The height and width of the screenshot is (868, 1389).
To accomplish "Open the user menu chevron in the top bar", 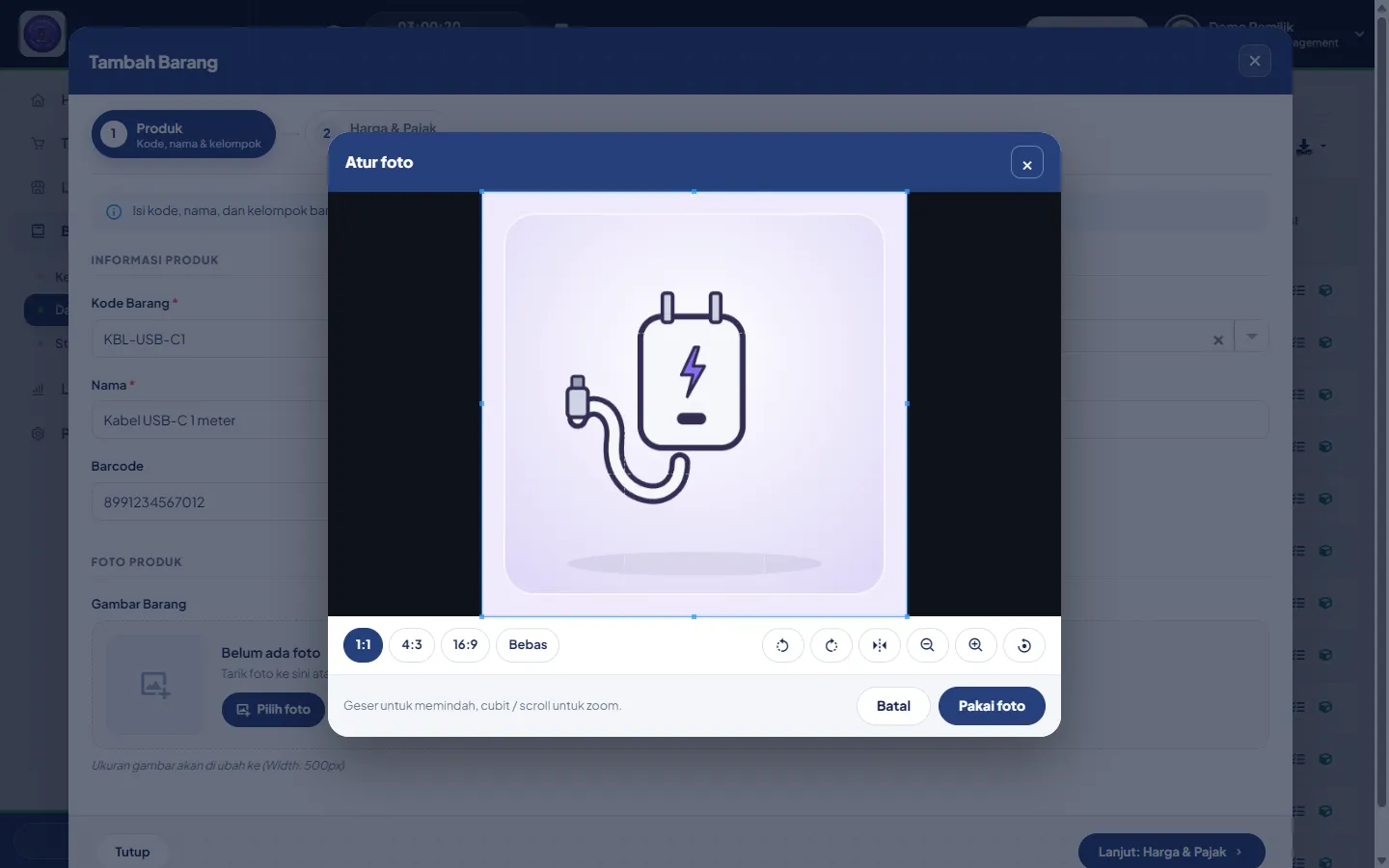I will click(1359, 35).
